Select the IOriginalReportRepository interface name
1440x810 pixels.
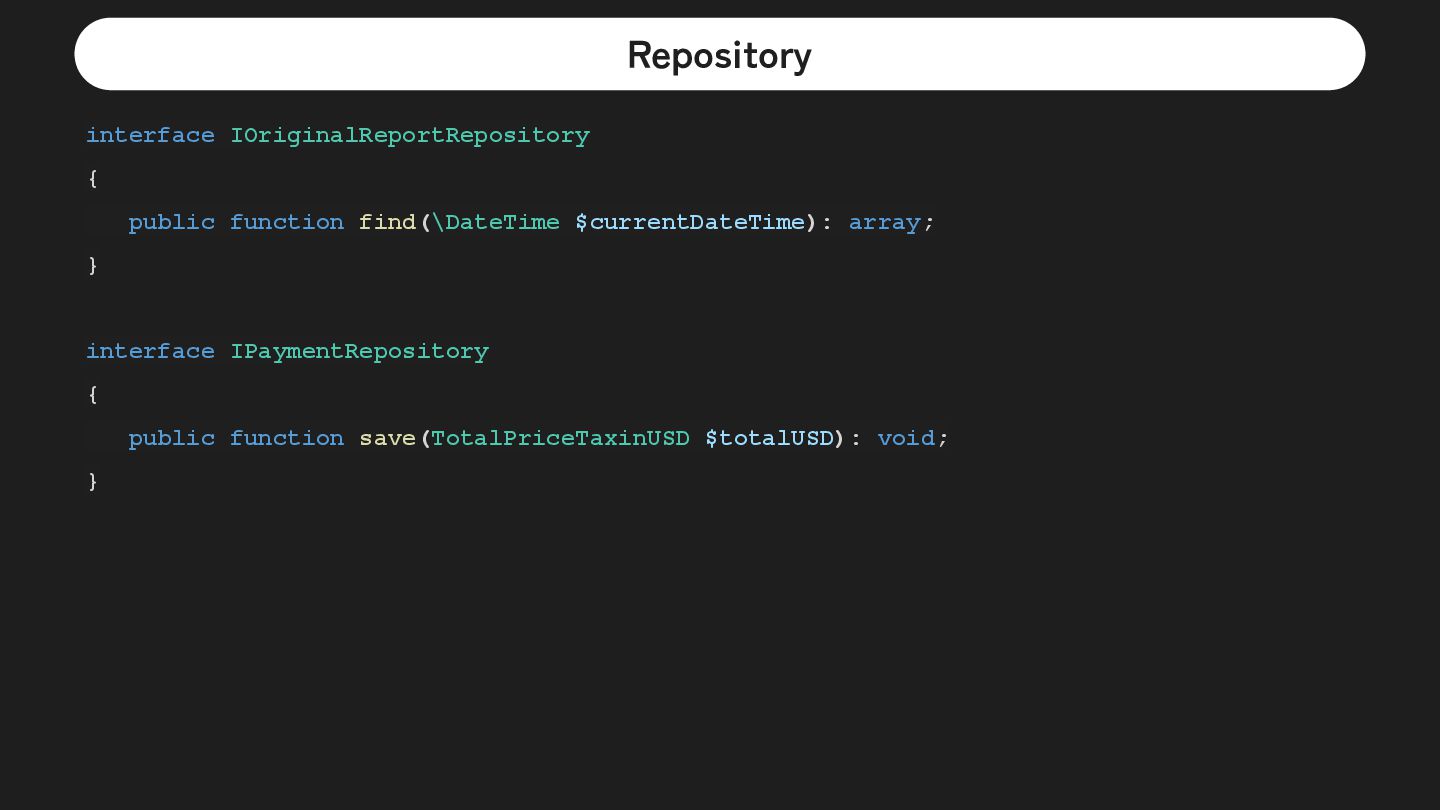410,136
